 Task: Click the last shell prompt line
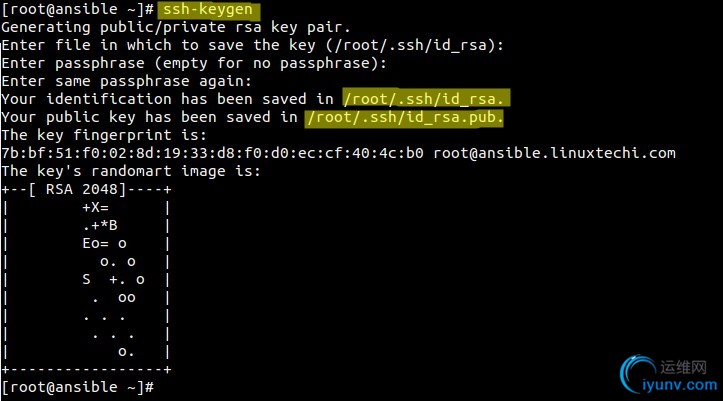pyautogui.click(x=77, y=387)
